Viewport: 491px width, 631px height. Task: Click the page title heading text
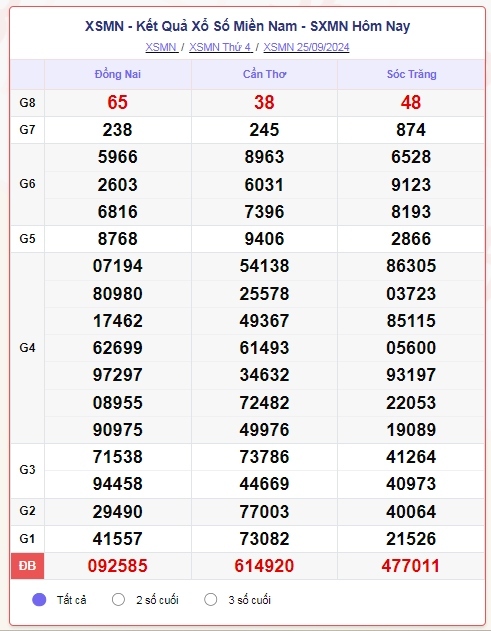pos(248,26)
